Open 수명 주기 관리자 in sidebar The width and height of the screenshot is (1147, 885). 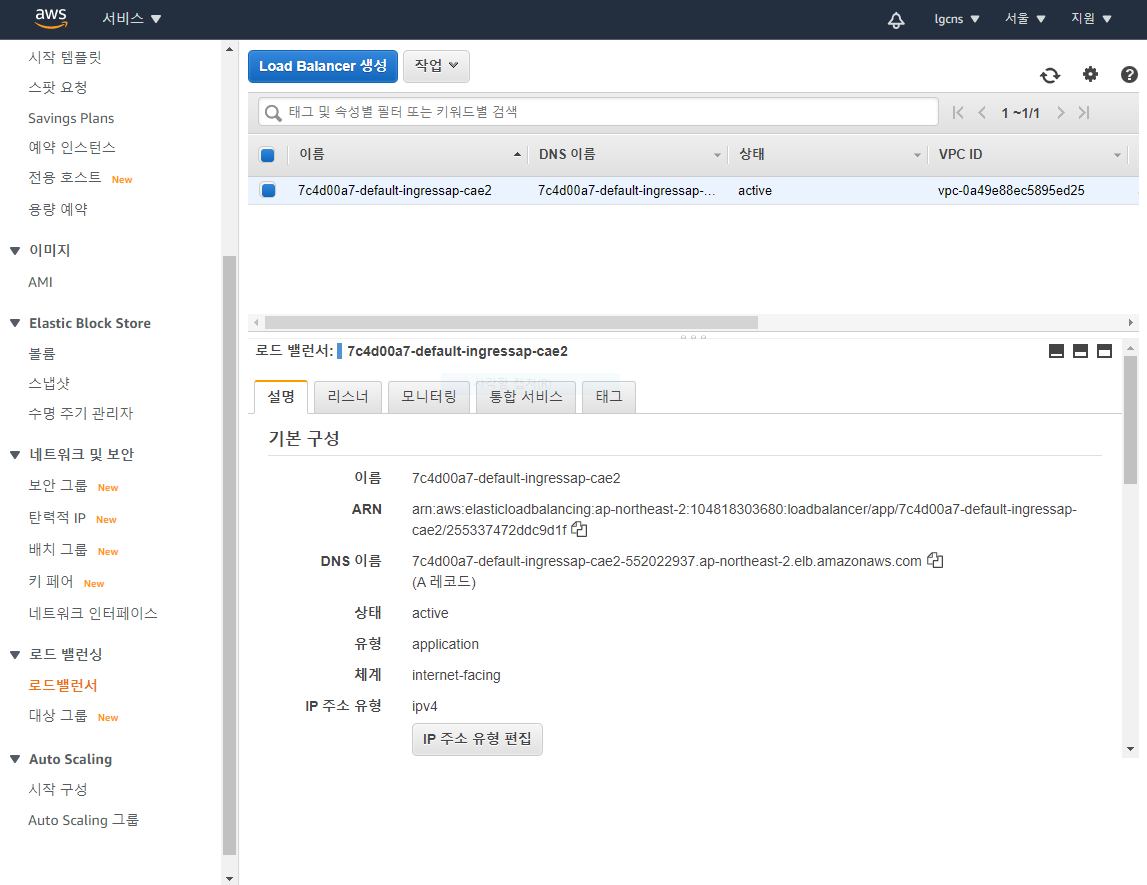pyautogui.click(x=80, y=413)
